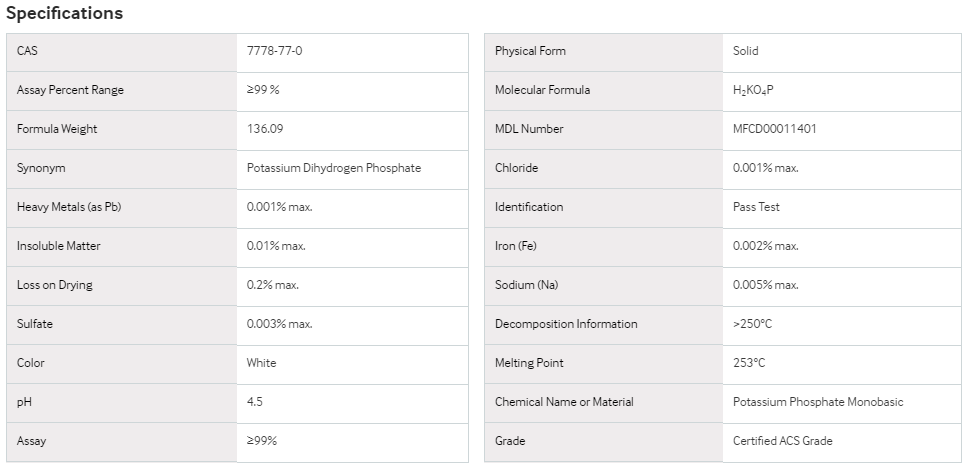This screenshot has width=968, height=470.
Task: Select the Molecular Formula H2KO4P value
Action: coord(753,90)
